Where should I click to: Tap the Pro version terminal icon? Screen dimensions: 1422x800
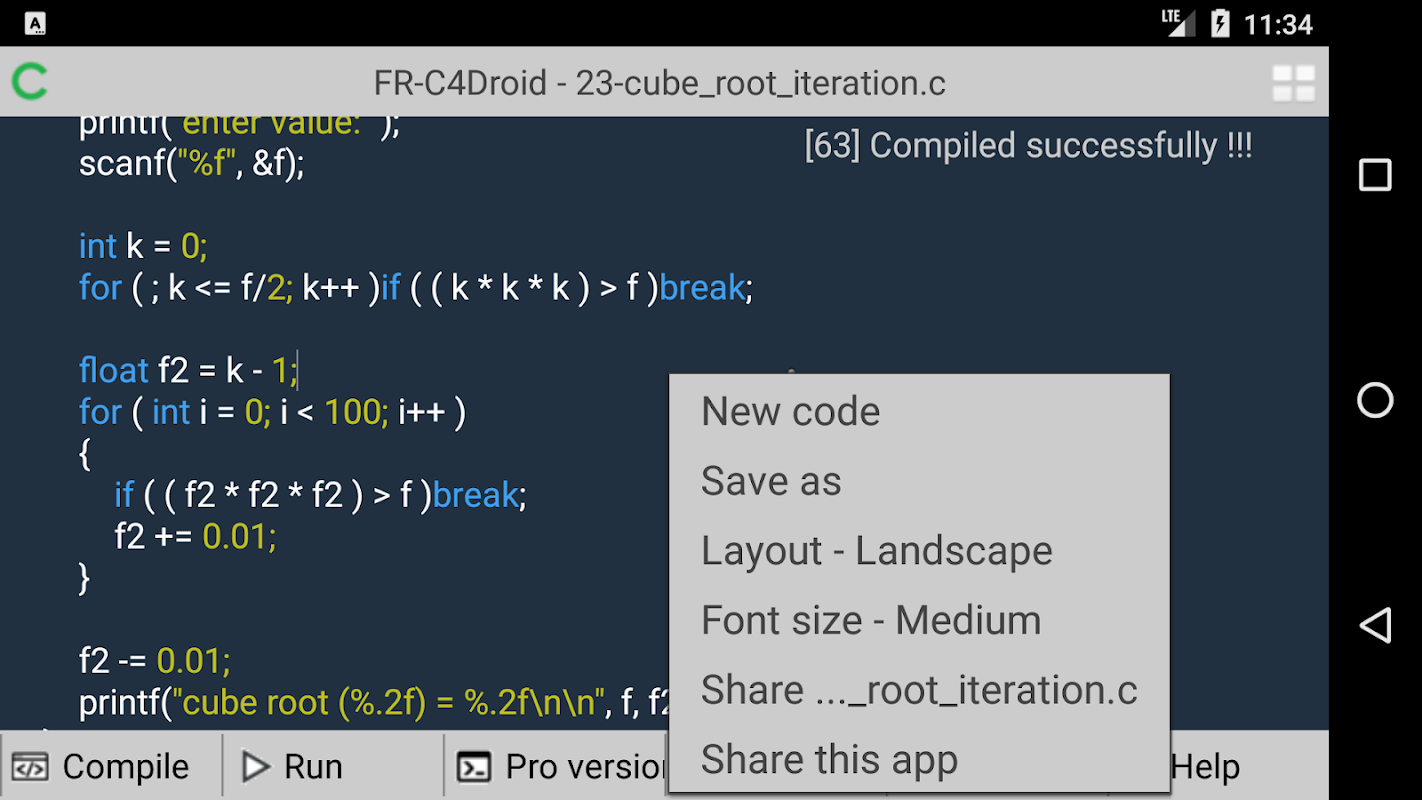474,767
